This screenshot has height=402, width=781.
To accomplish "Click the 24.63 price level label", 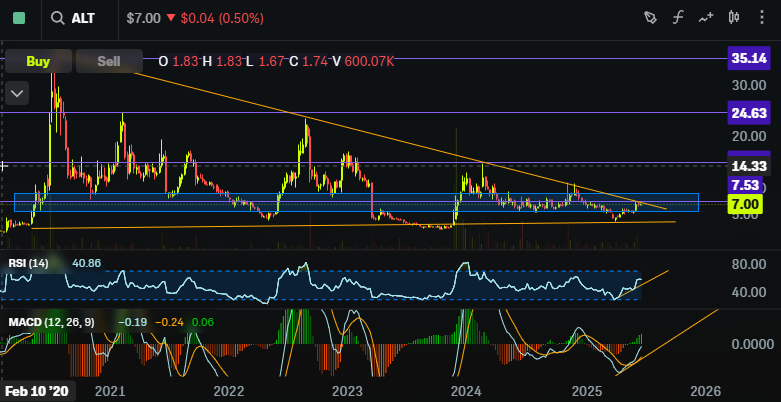I will (x=749, y=113).
